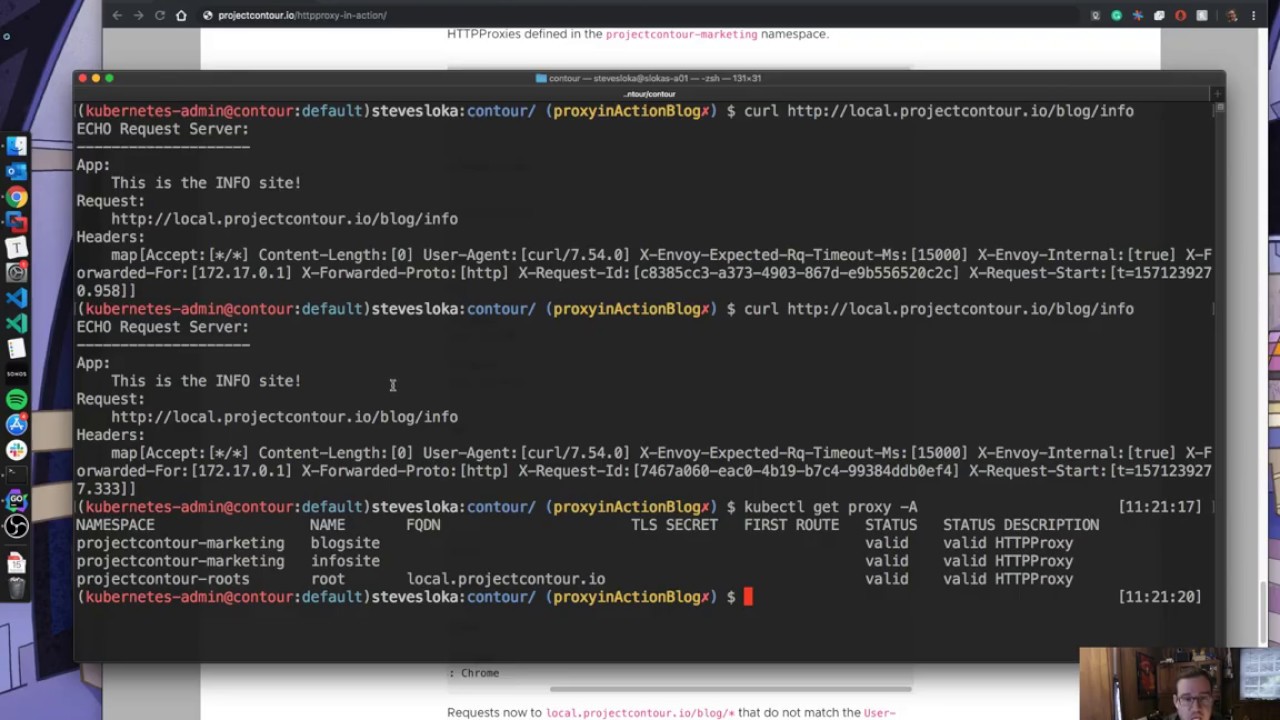The image size is (1280, 720).
Task: Reload the projectcontour.io page
Action: click(x=159, y=15)
